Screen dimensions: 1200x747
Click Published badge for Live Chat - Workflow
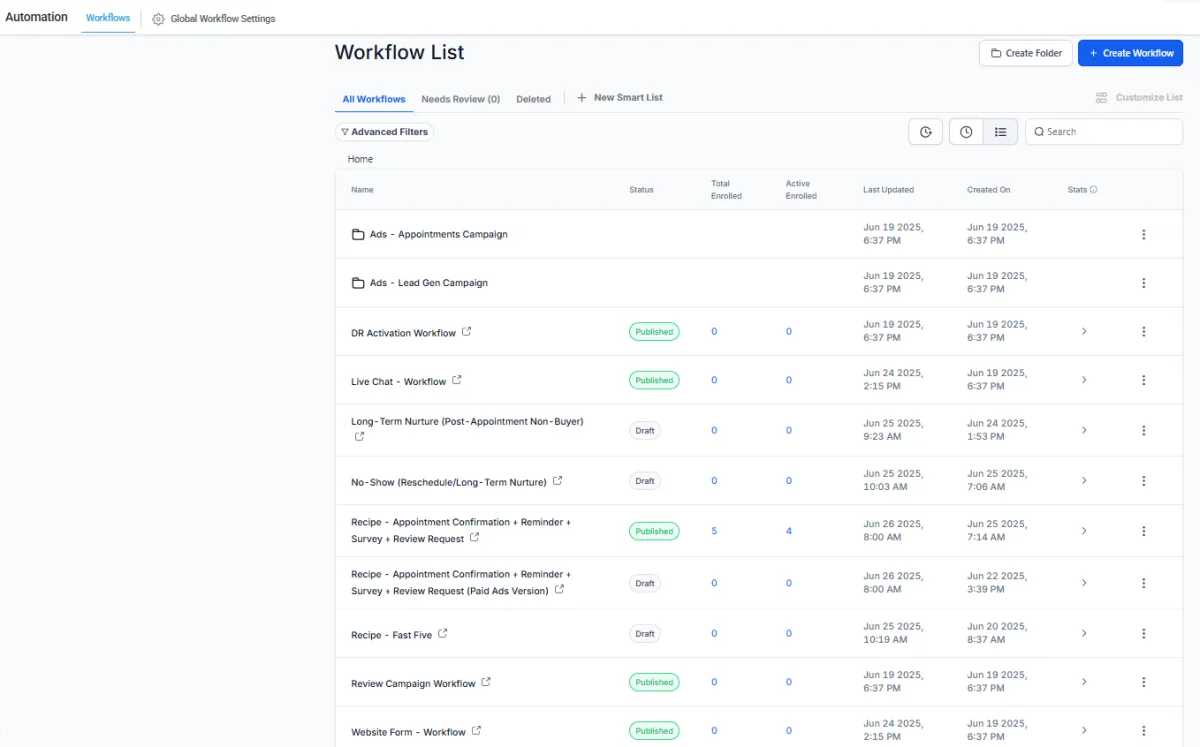pos(654,380)
